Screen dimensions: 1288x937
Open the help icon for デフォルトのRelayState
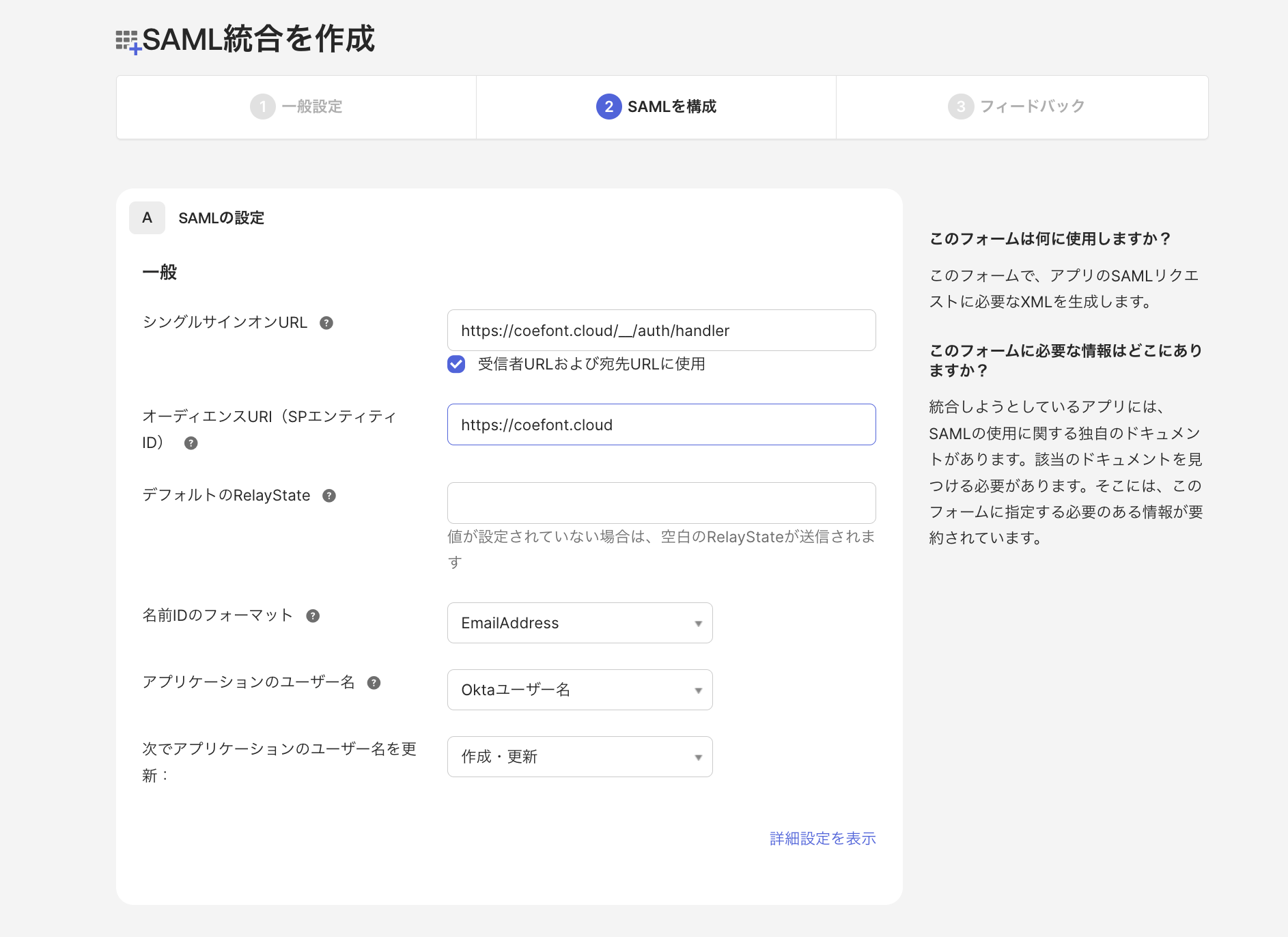click(x=329, y=496)
